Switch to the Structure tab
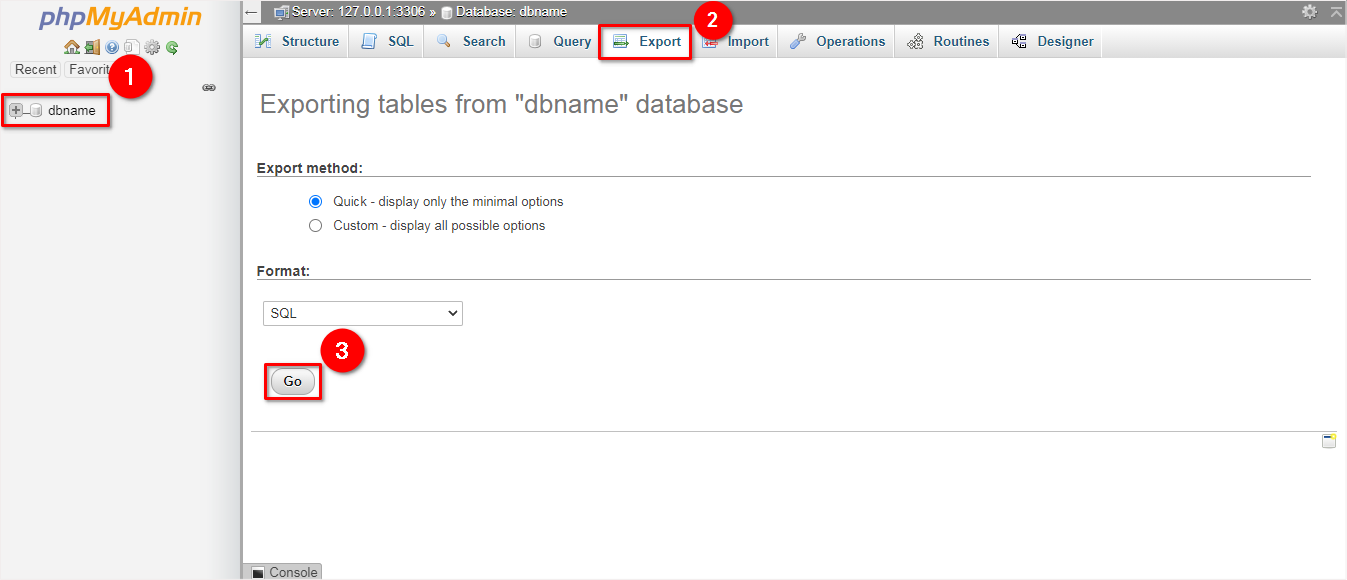This screenshot has height=580, width=1347. [x=297, y=41]
